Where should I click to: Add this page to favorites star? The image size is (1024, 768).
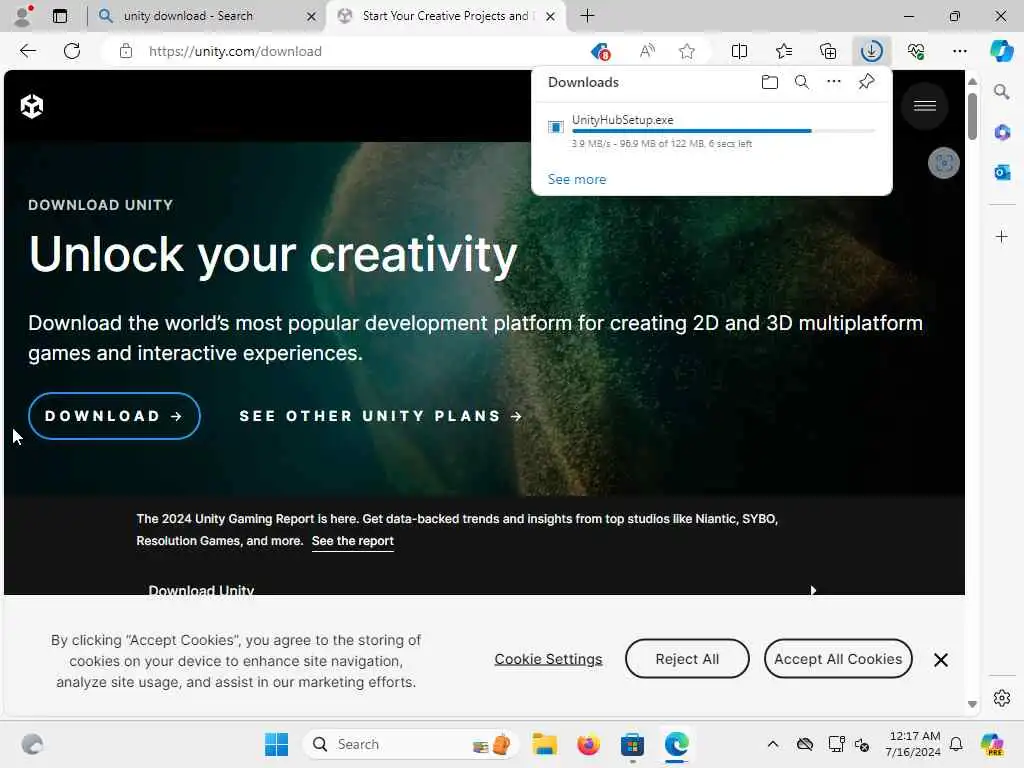tap(686, 51)
